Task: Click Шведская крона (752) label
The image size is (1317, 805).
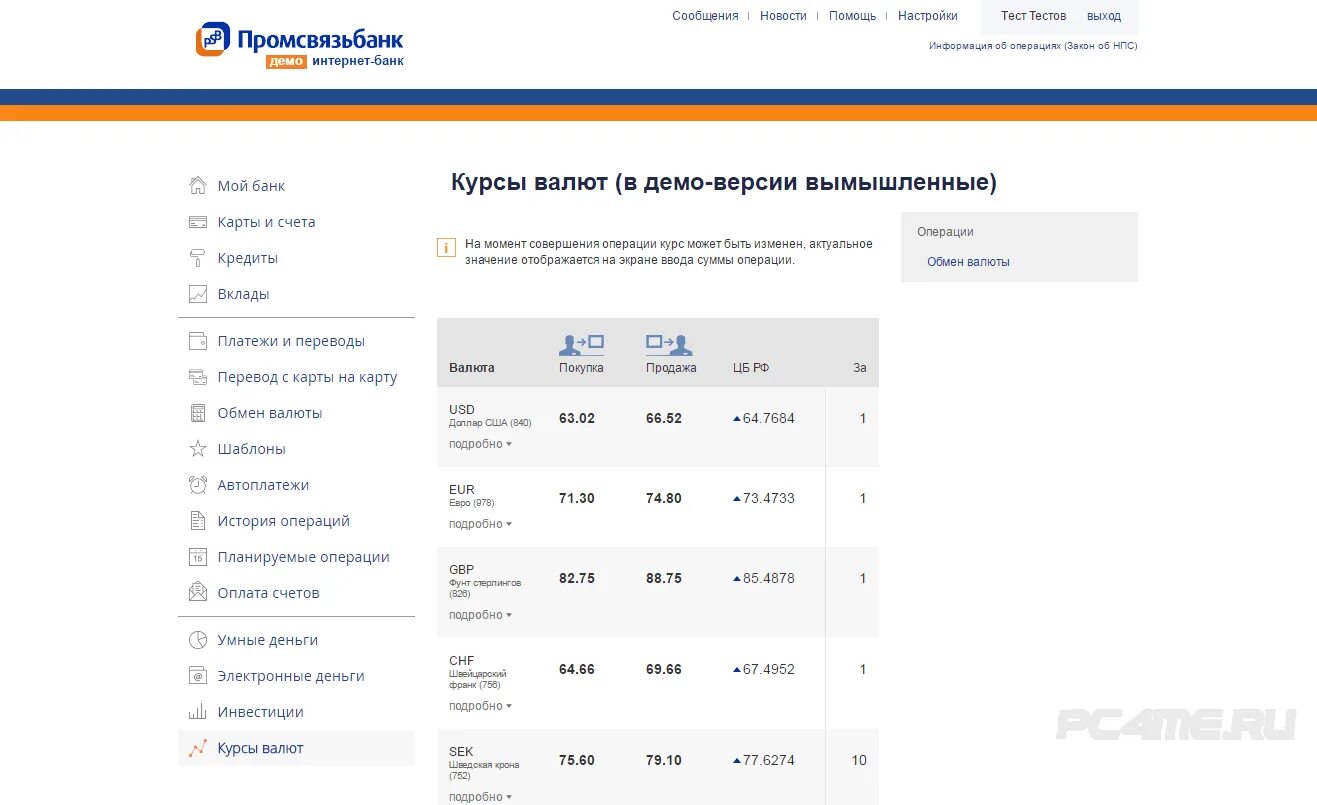Action: [x=484, y=770]
